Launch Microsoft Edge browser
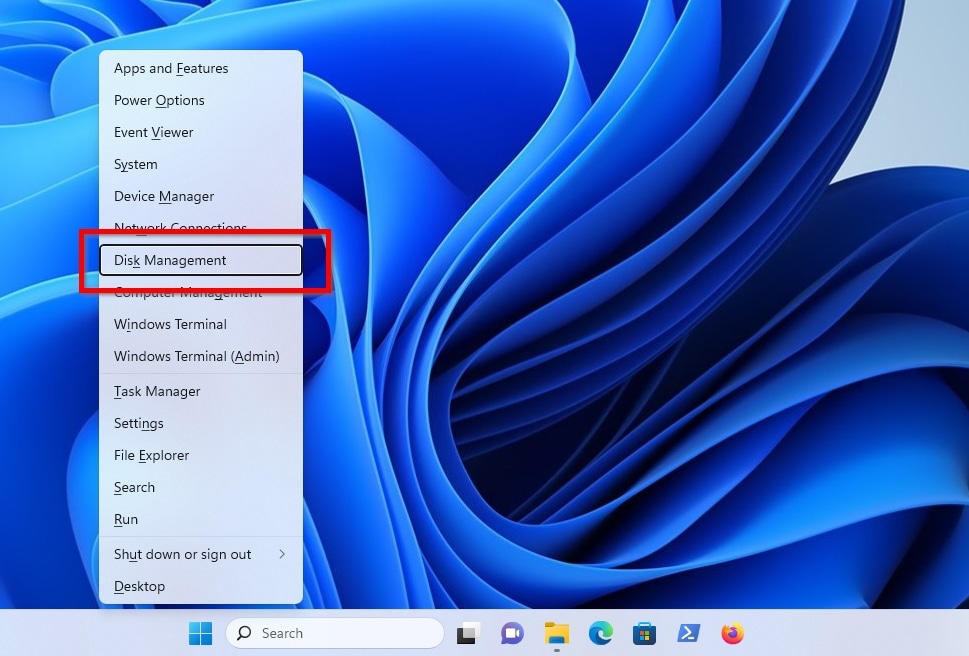 600,633
